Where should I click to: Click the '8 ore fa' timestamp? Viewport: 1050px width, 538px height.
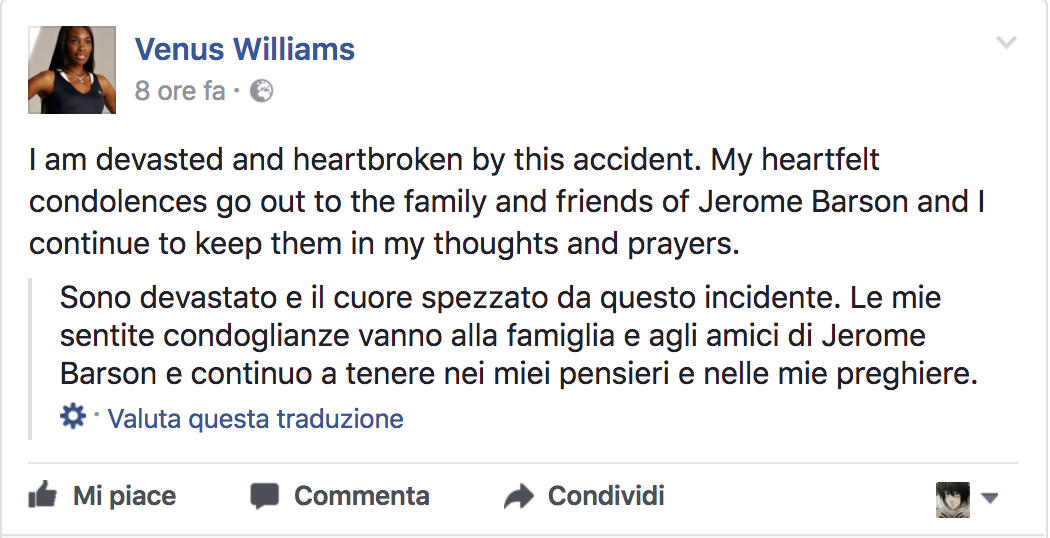pos(180,92)
